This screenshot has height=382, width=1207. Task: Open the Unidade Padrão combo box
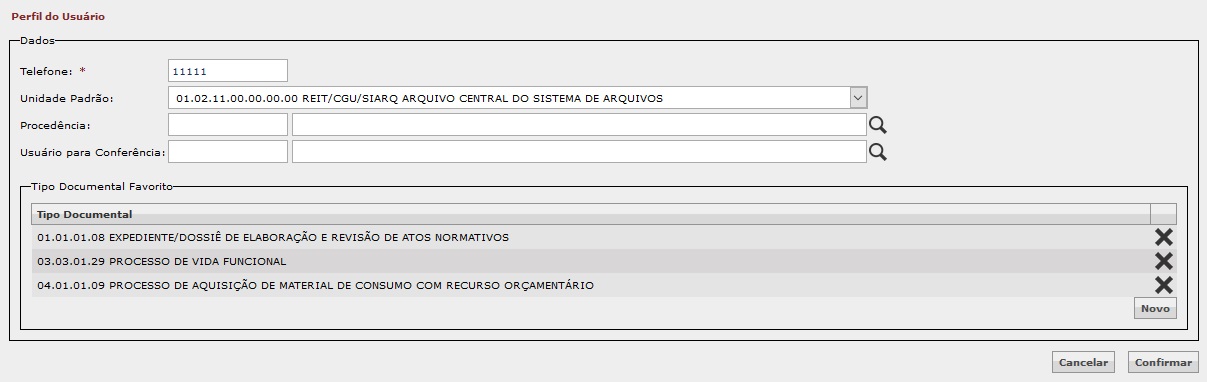518,98
